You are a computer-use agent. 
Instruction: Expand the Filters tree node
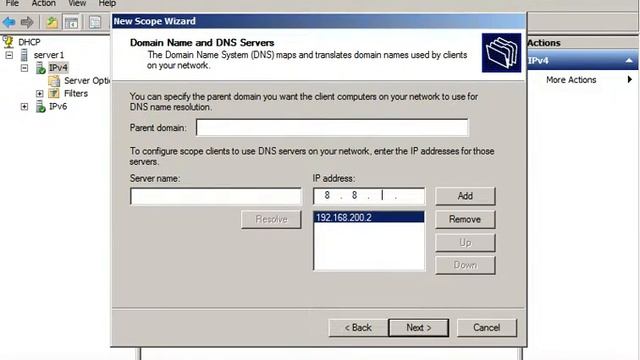[x=40, y=93]
